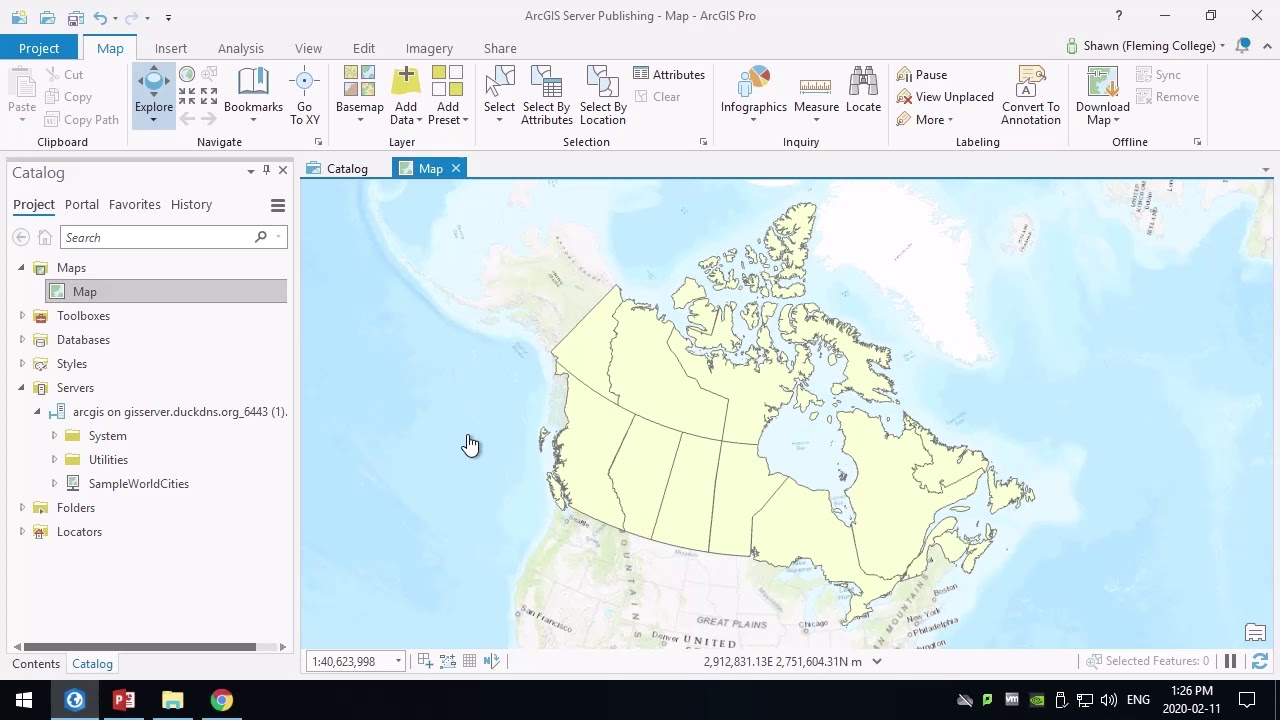Screen dimensions: 1280x720
Task: Open the Project tab
Action: (39, 48)
